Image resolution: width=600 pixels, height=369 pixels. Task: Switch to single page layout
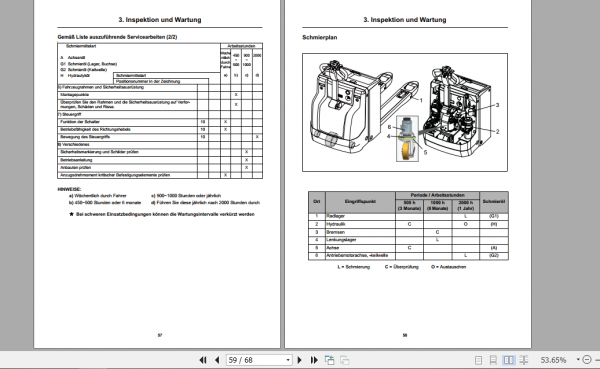click(478, 360)
